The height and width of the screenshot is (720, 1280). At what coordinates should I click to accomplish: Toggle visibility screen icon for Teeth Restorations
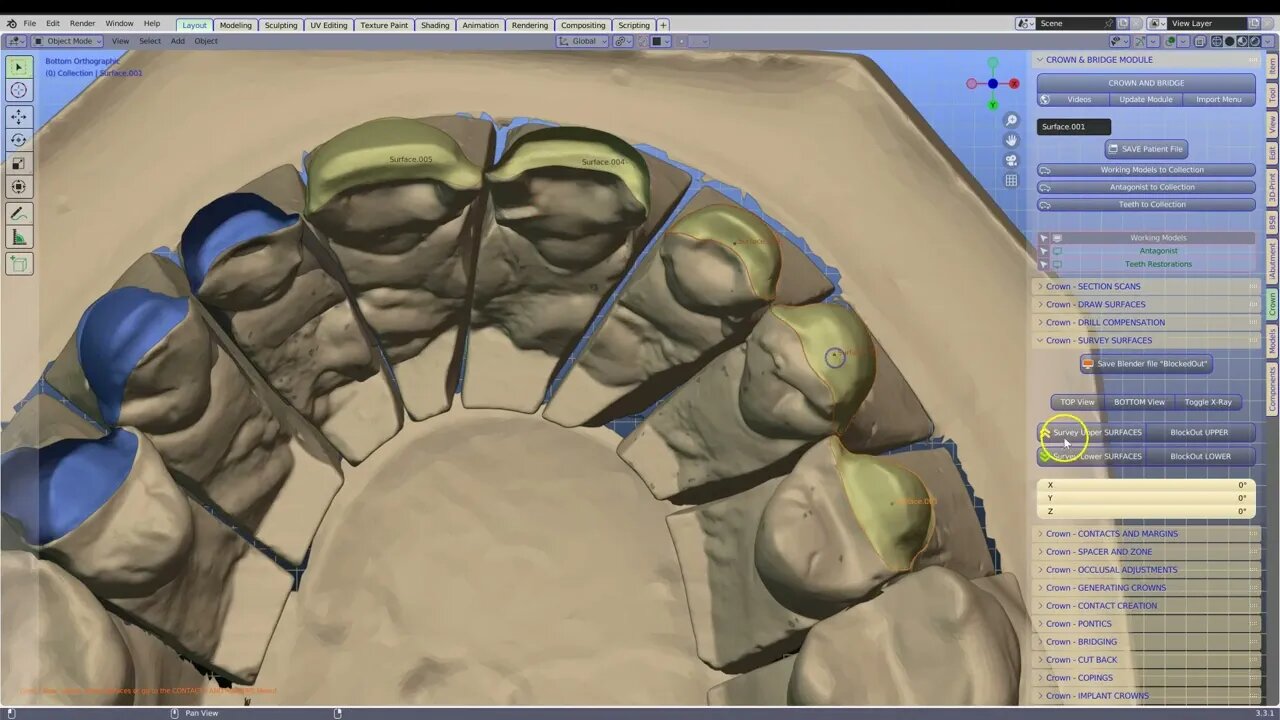point(1057,264)
